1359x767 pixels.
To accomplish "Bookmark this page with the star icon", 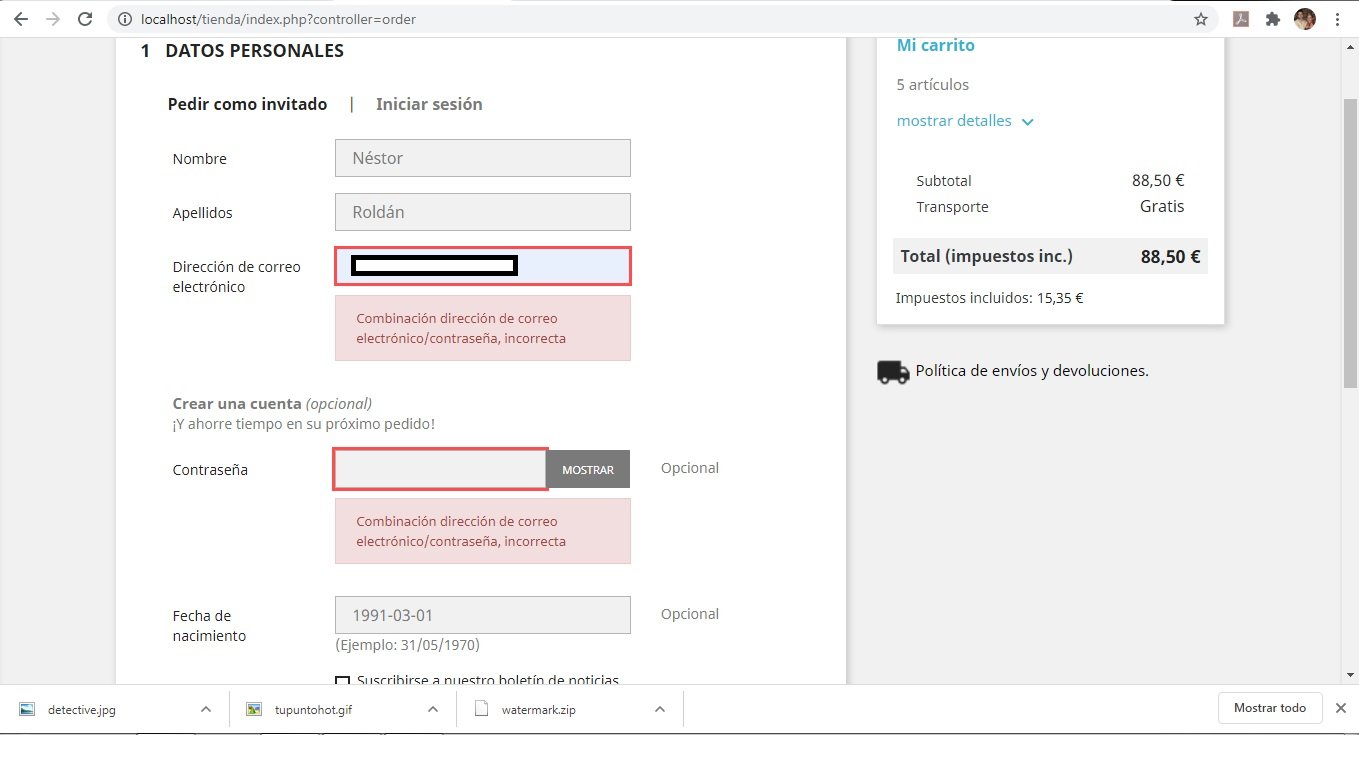I will click(x=1201, y=19).
